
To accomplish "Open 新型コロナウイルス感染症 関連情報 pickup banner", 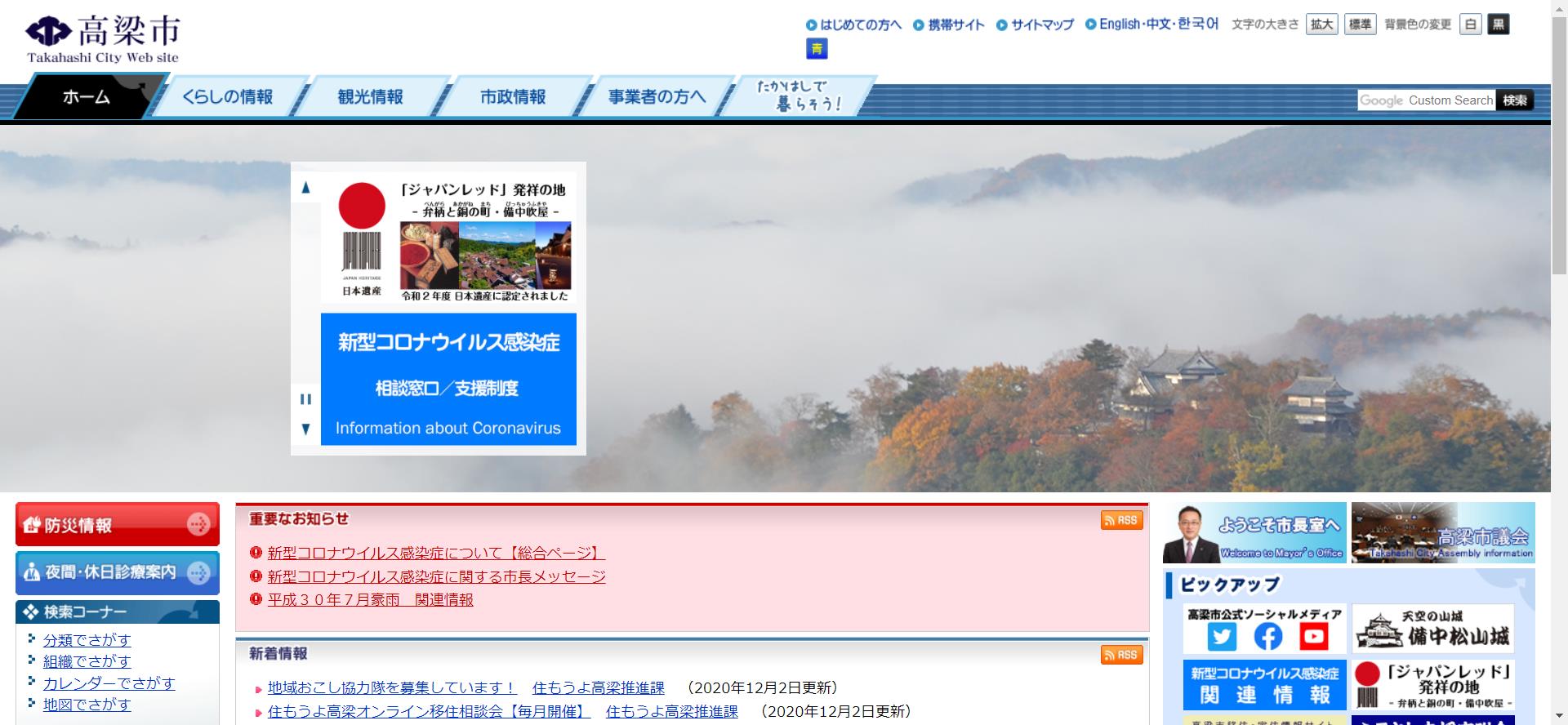I will (1264, 684).
